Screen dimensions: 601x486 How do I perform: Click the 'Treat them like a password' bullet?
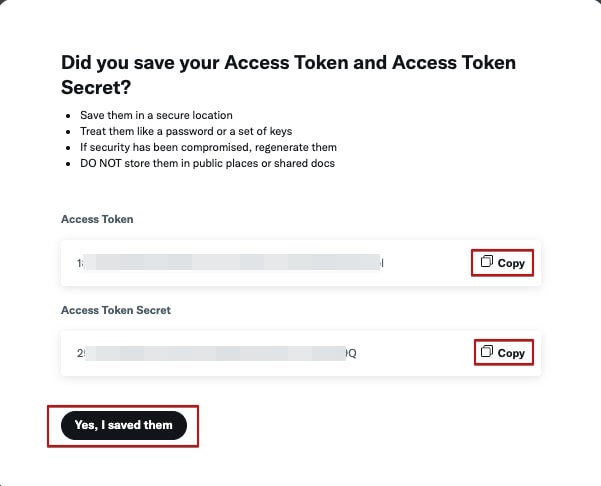[x=186, y=131]
